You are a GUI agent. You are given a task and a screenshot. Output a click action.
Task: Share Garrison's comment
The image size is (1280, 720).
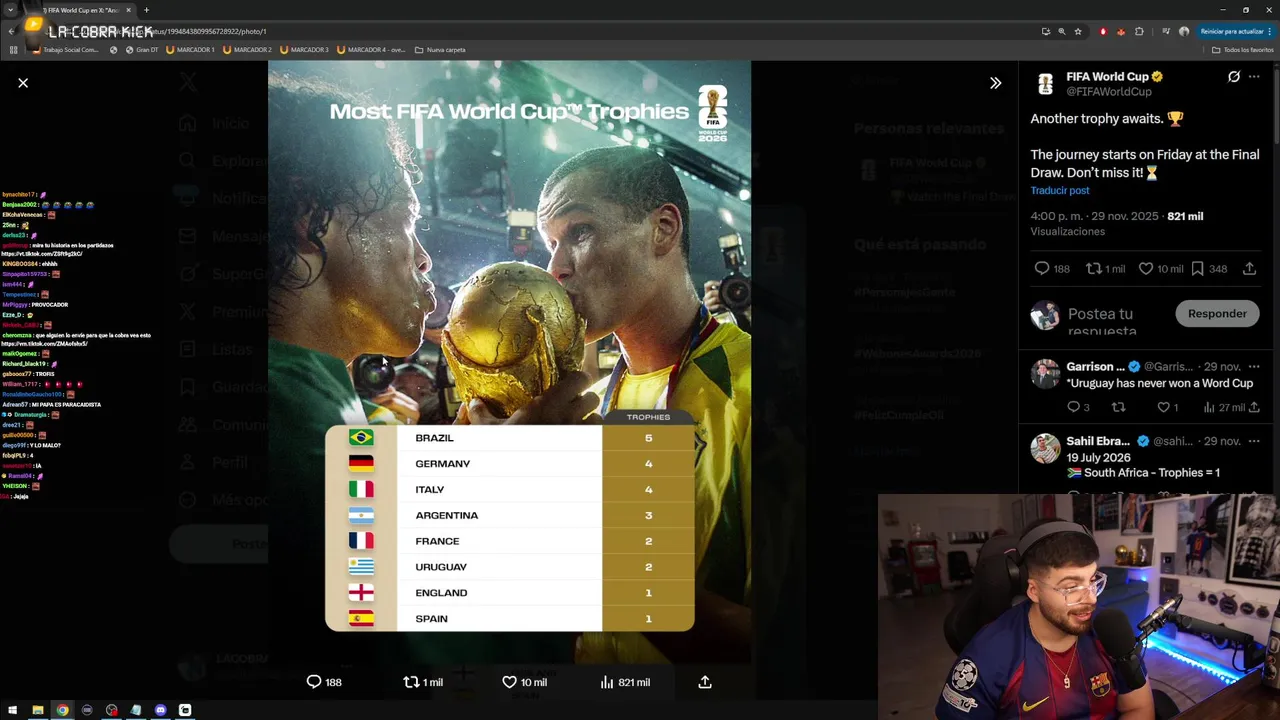(1254, 407)
